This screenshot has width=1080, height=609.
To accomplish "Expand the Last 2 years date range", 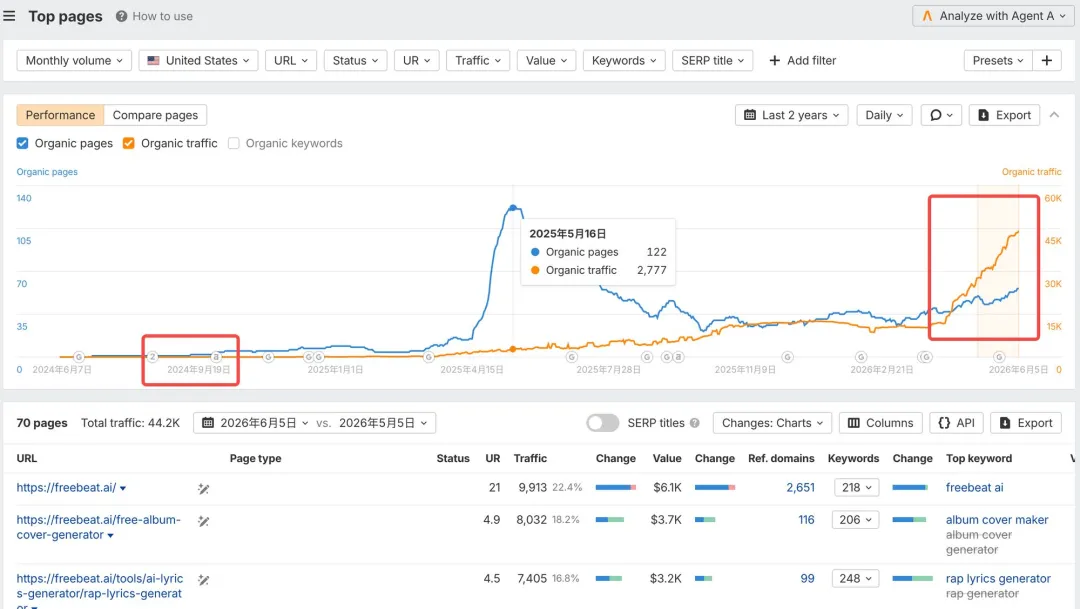I will (x=791, y=115).
